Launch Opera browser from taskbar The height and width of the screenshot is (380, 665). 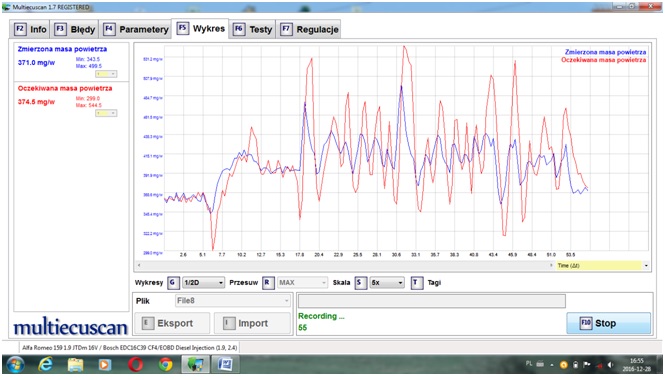point(135,365)
